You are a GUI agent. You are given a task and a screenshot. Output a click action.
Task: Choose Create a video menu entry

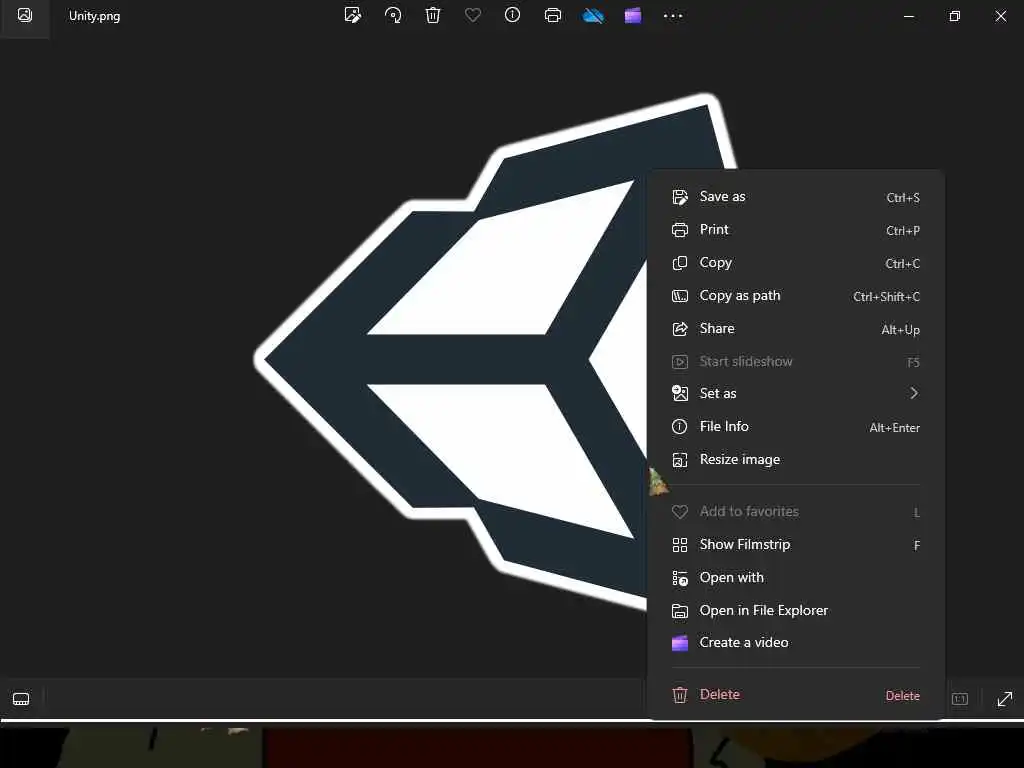795,643
